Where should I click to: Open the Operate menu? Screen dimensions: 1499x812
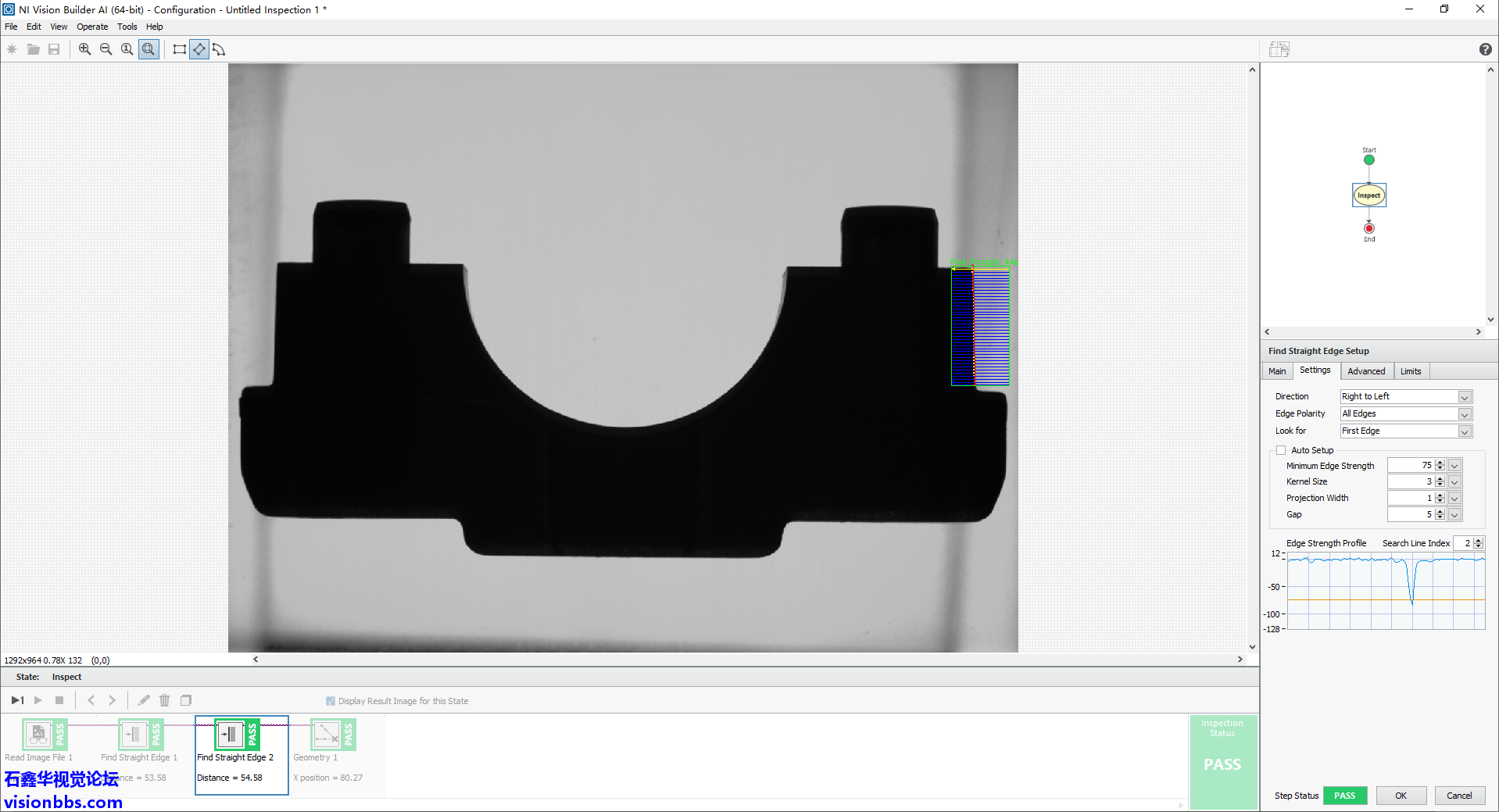(91, 26)
